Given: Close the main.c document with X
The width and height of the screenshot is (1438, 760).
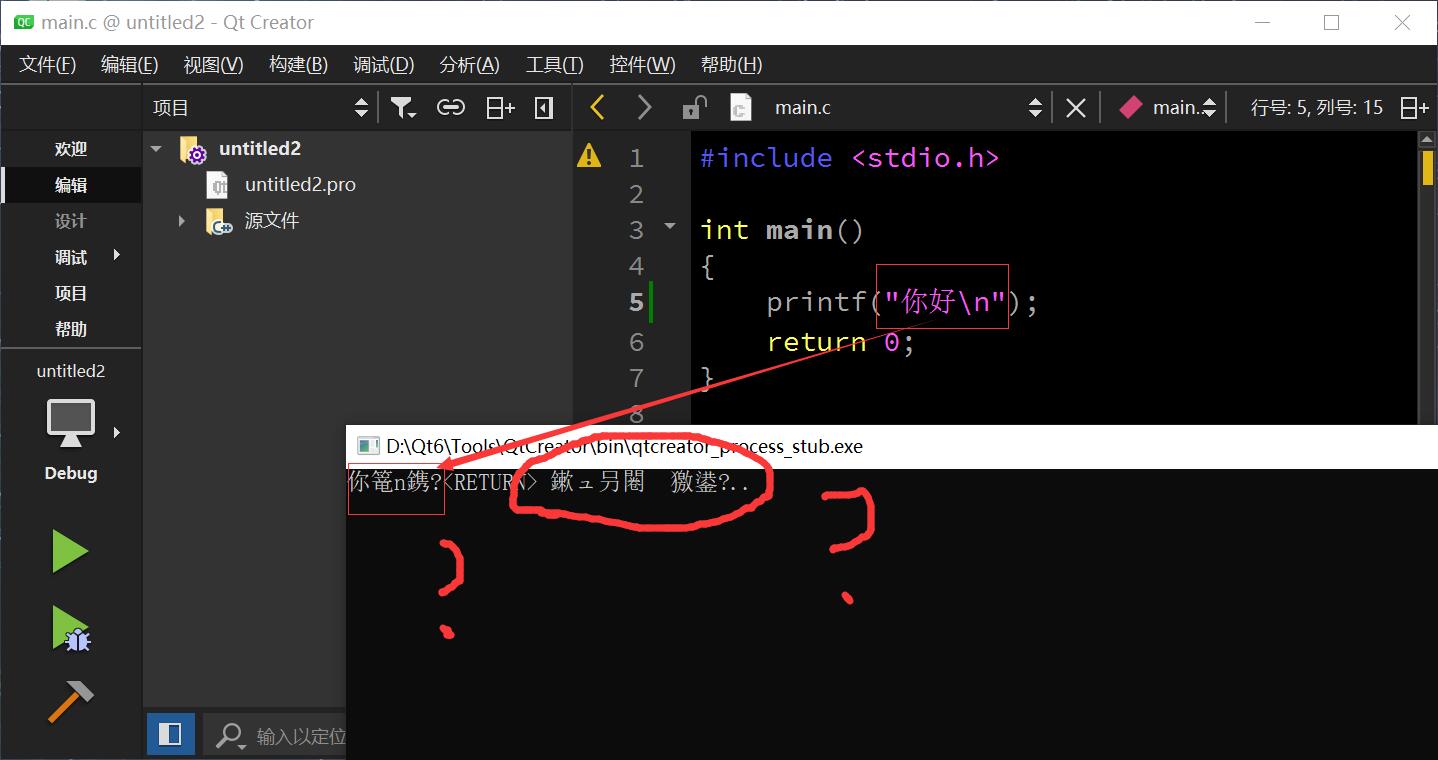Looking at the screenshot, I should click(1076, 108).
